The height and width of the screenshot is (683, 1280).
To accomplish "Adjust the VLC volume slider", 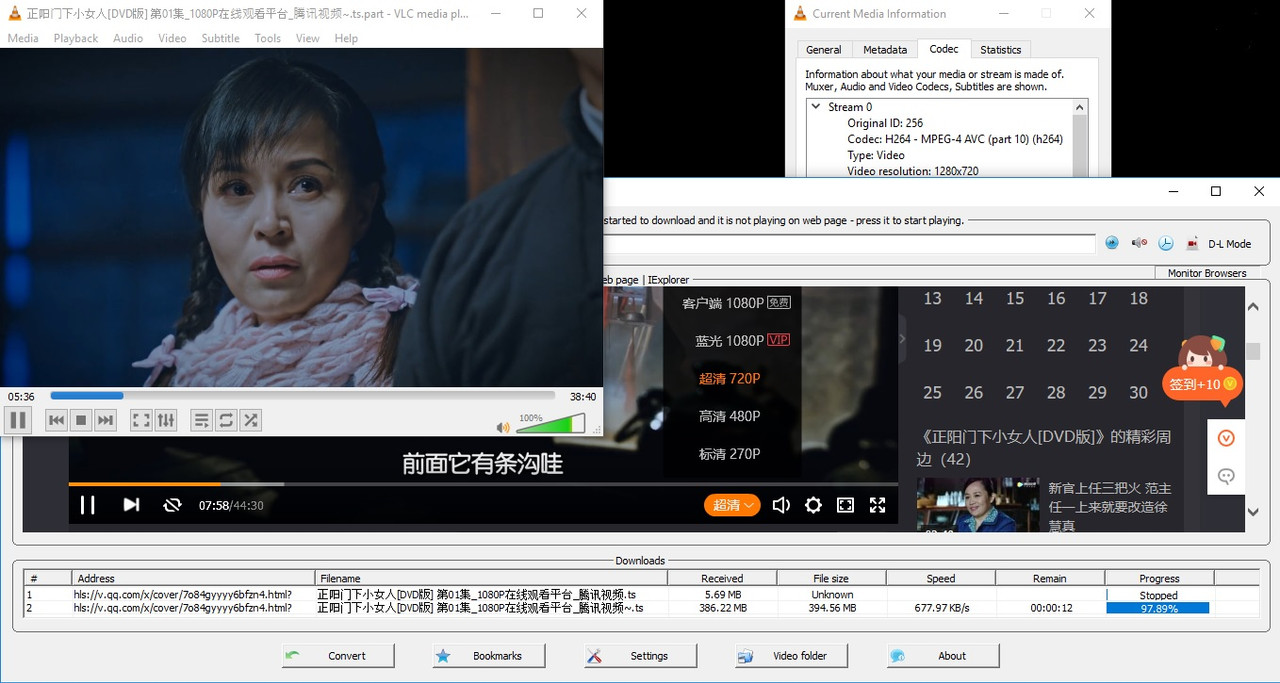I will click(550, 424).
